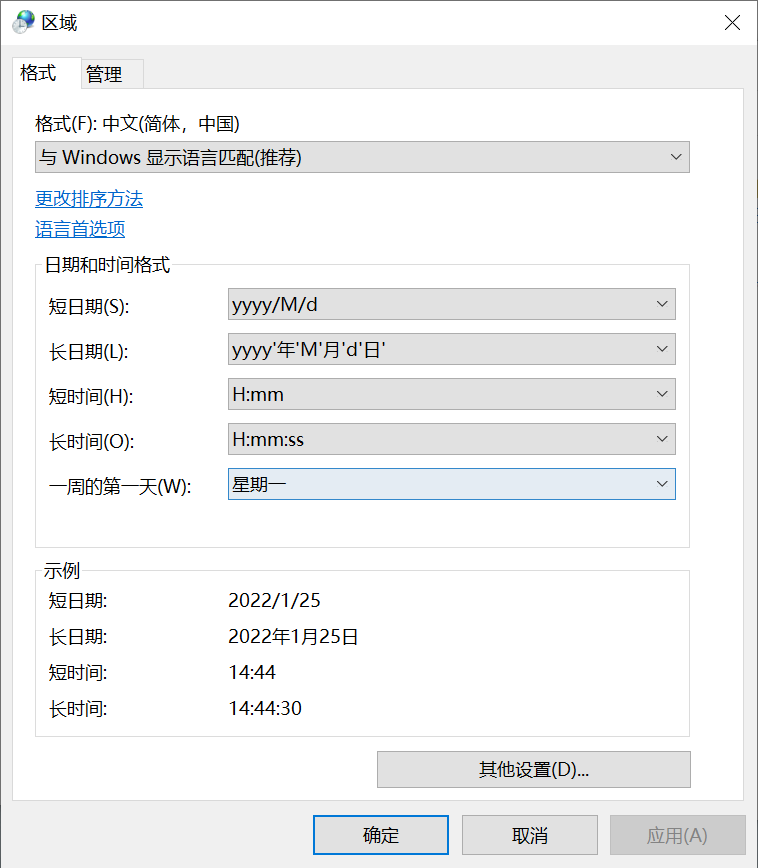Click the 一周的第一天(W): label
758x868 pixels.
(120, 487)
